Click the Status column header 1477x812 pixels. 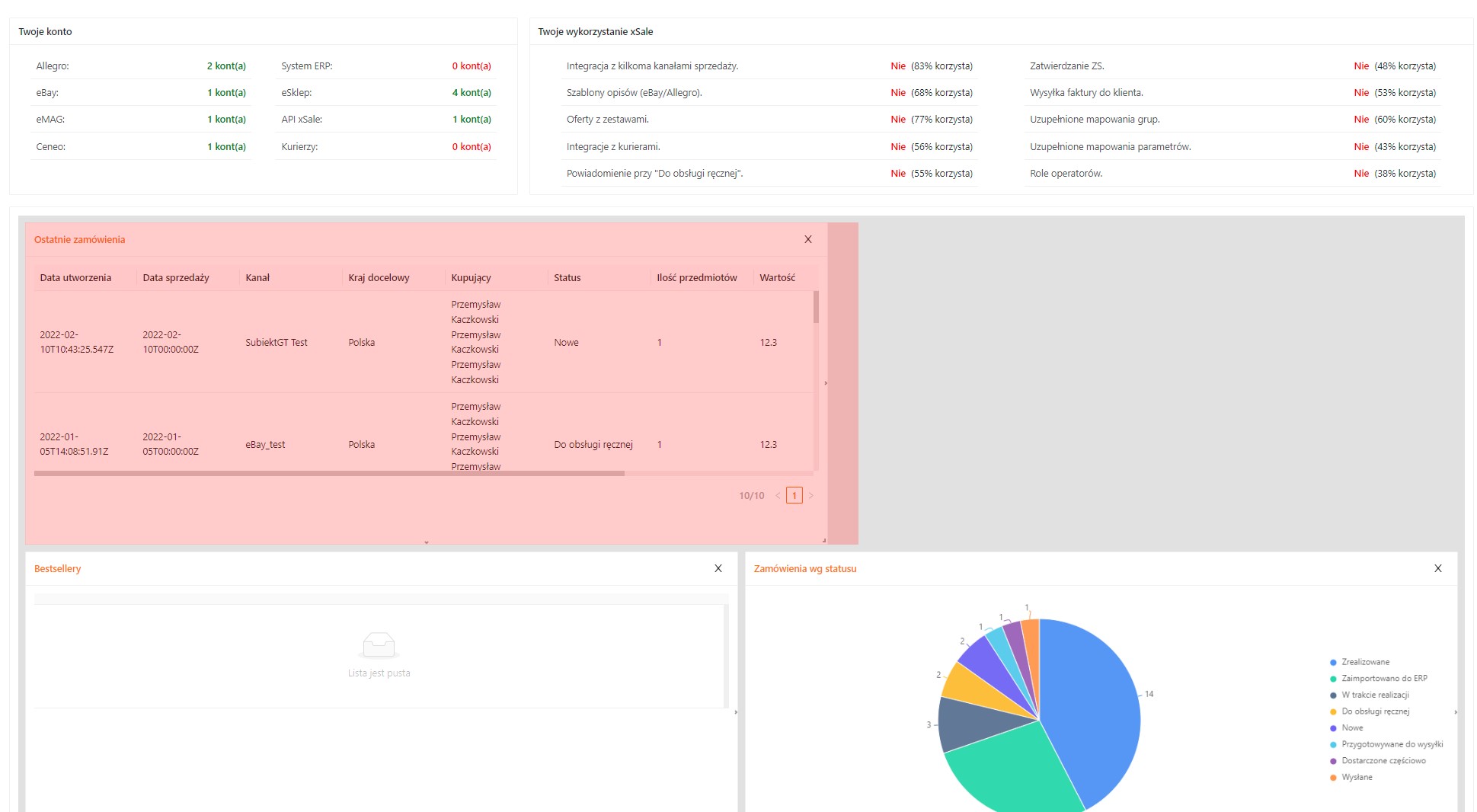click(567, 278)
